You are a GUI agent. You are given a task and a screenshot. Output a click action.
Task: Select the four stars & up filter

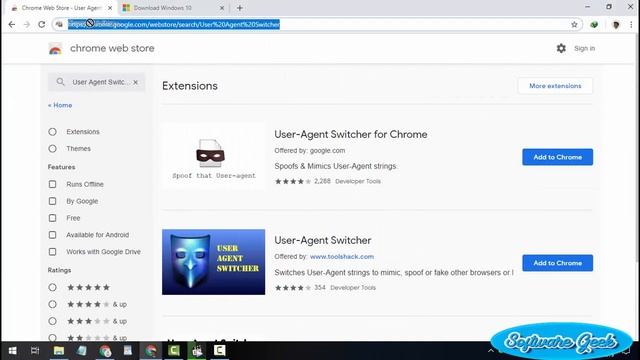52,304
